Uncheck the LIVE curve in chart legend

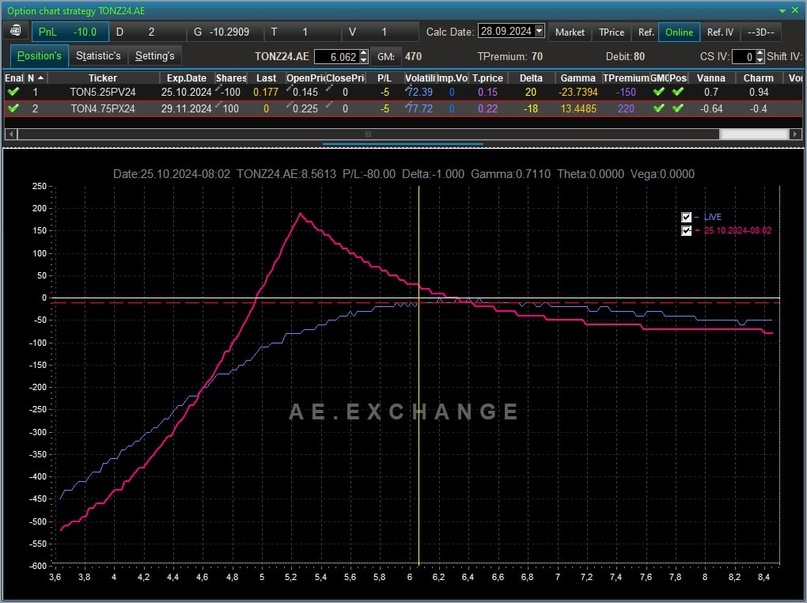point(686,217)
